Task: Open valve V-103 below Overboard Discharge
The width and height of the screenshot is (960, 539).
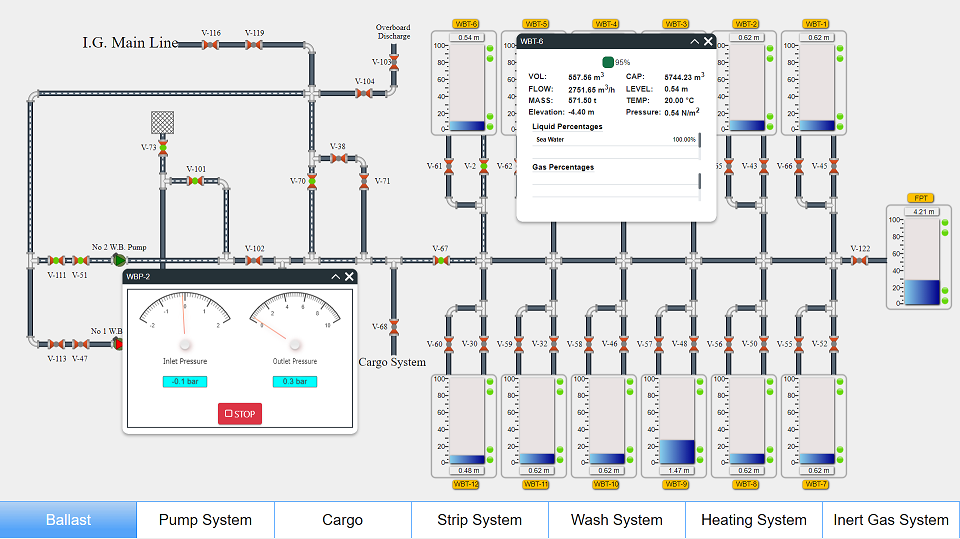Action: [394, 62]
